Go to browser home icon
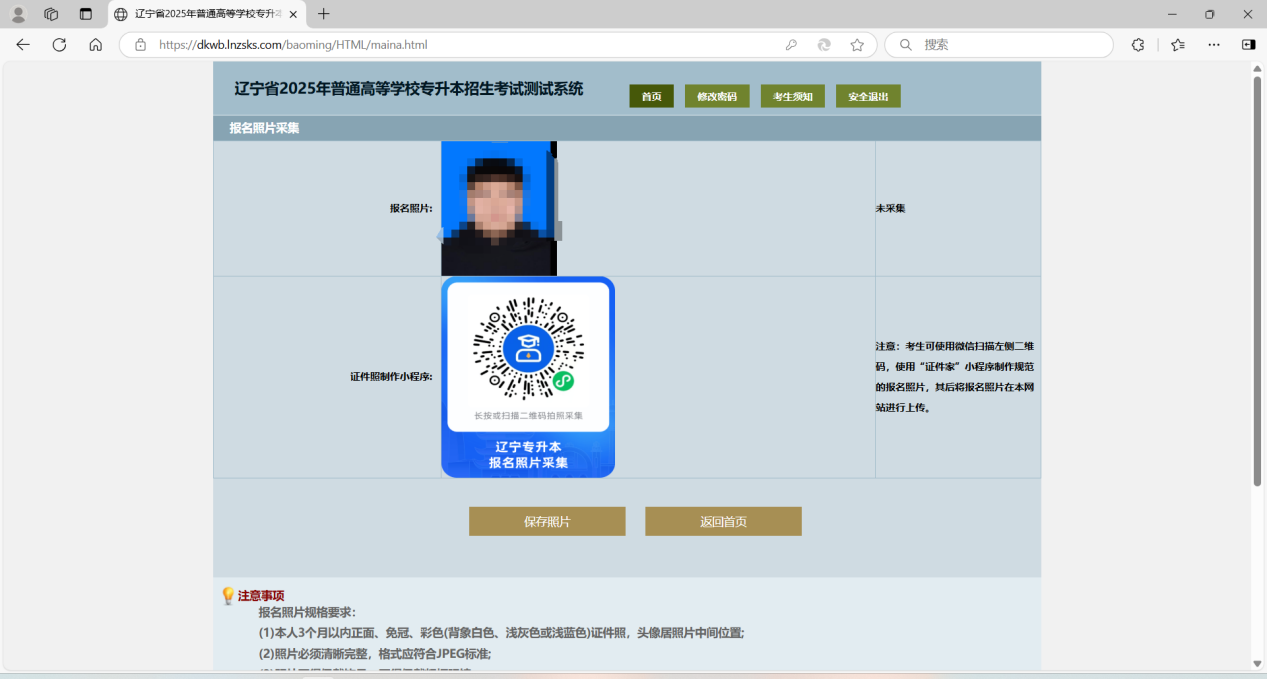The image size is (1267, 679). pyautogui.click(x=95, y=45)
